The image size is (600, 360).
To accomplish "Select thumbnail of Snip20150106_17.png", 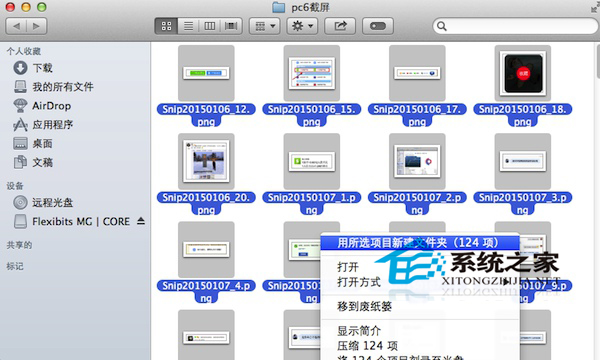I will (x=417, y=73).
